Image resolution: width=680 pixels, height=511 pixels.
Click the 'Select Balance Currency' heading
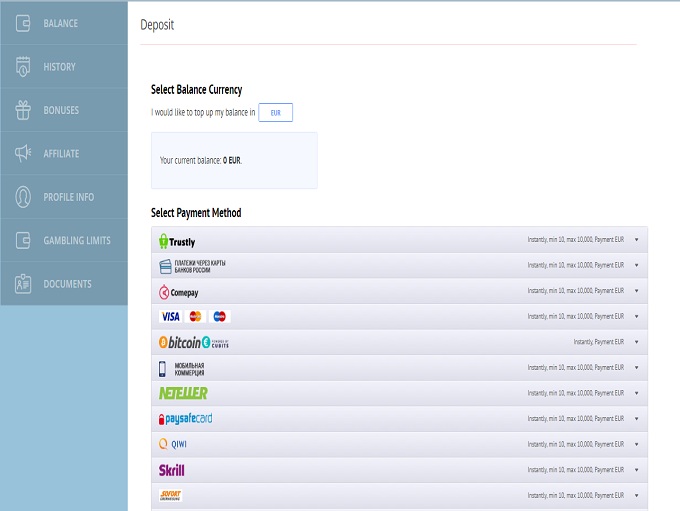click(x=196, y=90)
